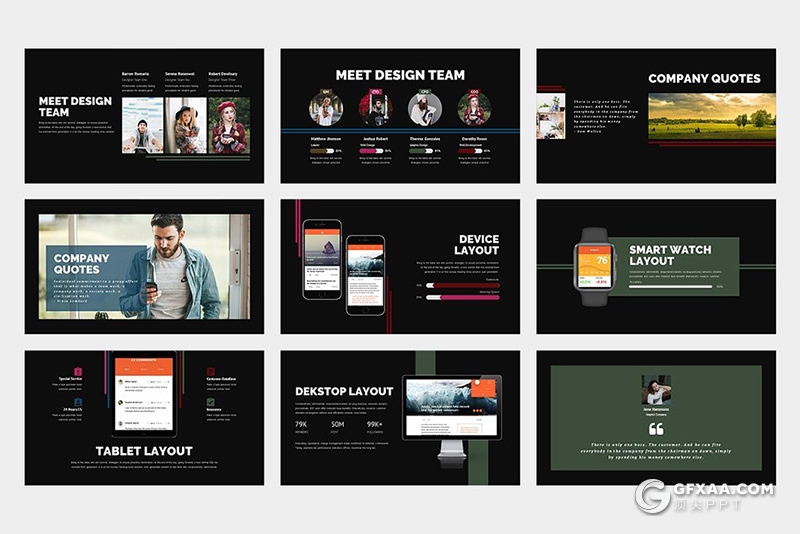Select the Tablet Layout slide title
This screenshot has height=534, width=800.
pyautogui.click(x=144, y=451)
